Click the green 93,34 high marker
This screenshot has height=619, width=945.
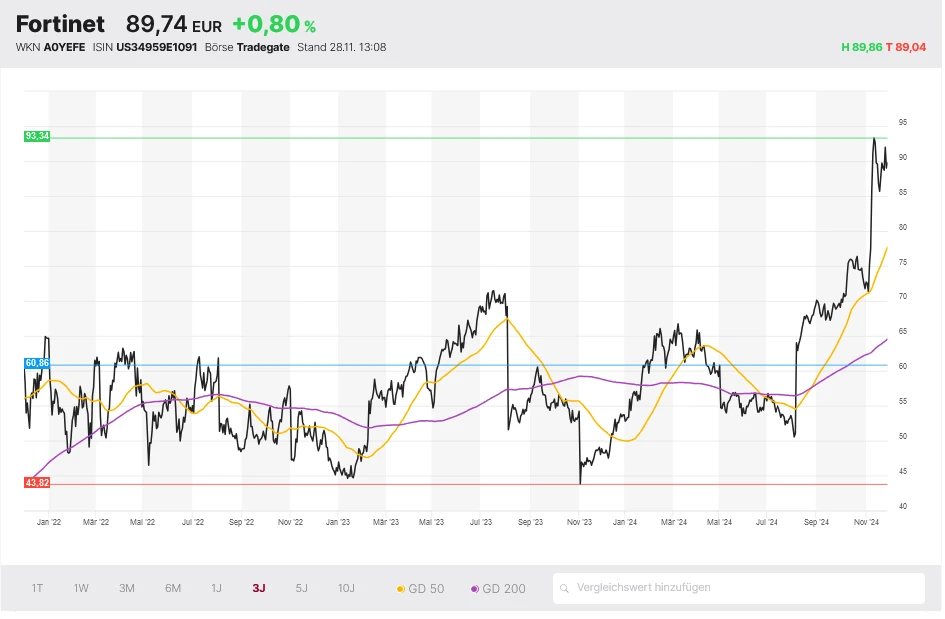[37, 136]
